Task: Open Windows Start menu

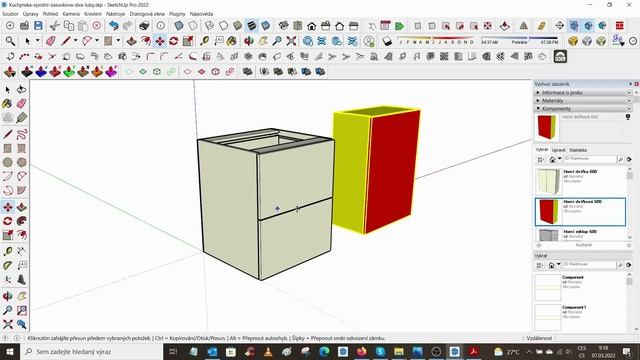Action: (x=10, y=351)
